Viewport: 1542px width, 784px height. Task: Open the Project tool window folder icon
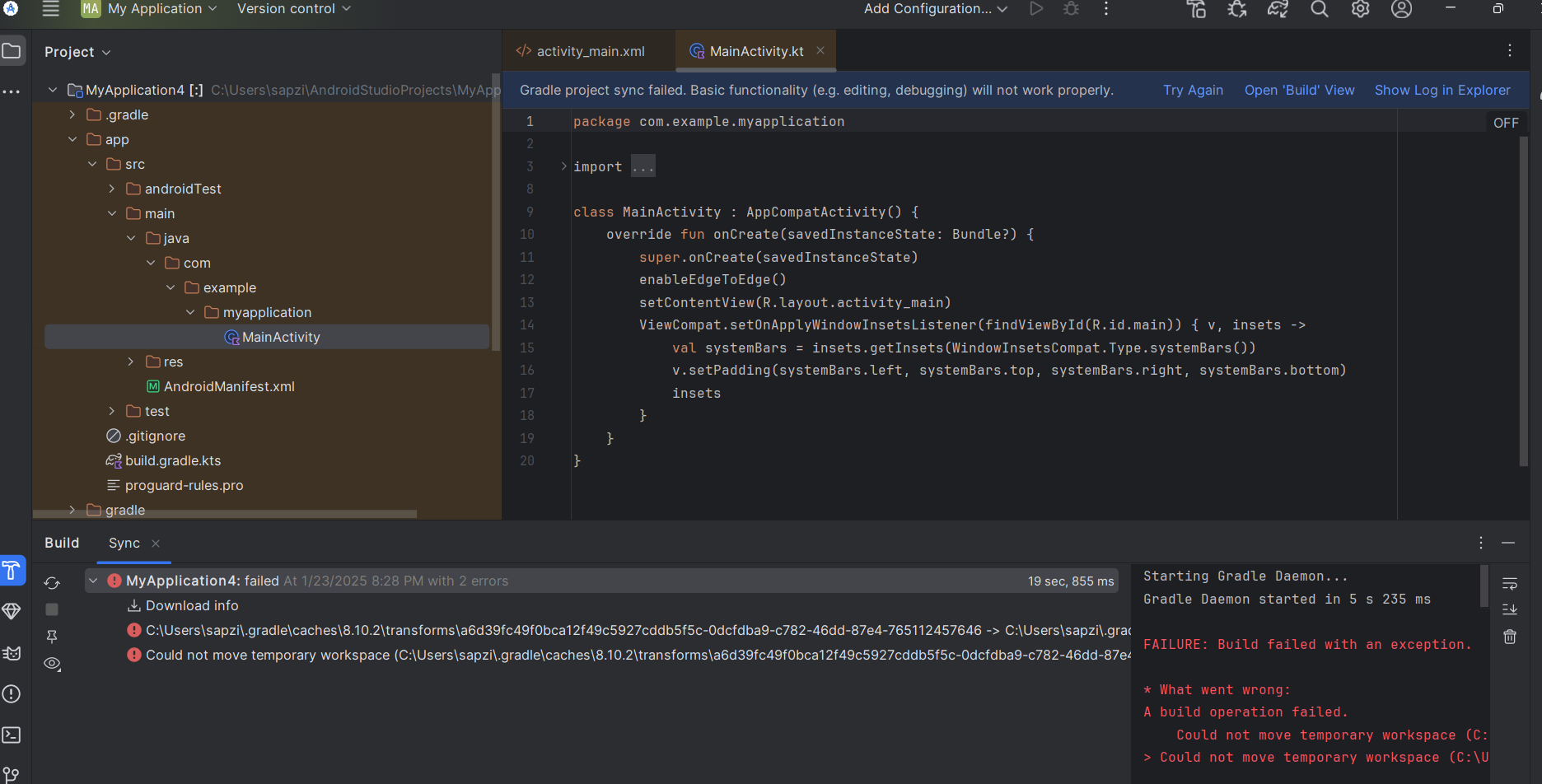(12, 51)
